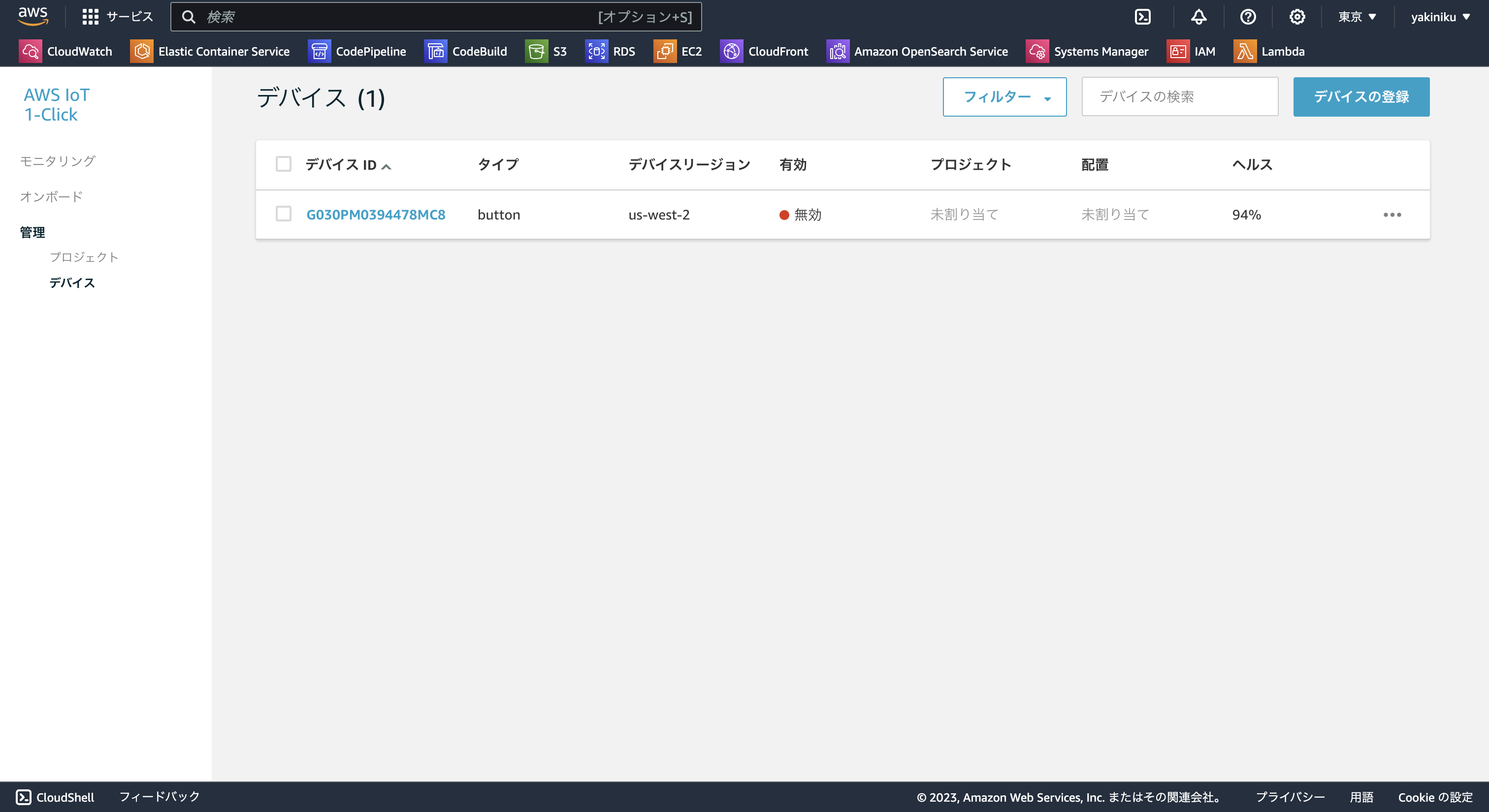This screenshot has height=812, width=1489.
Task: Click the デバイス (1) page heading
Action: coord(321,97)
